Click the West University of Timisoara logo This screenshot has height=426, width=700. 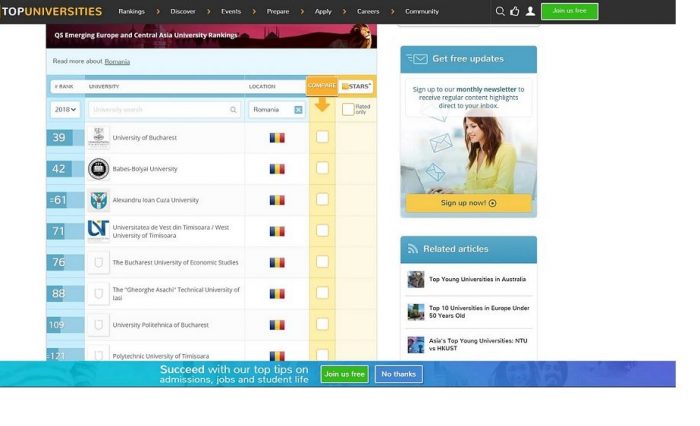pyautogui.click(x=98, y=231)
